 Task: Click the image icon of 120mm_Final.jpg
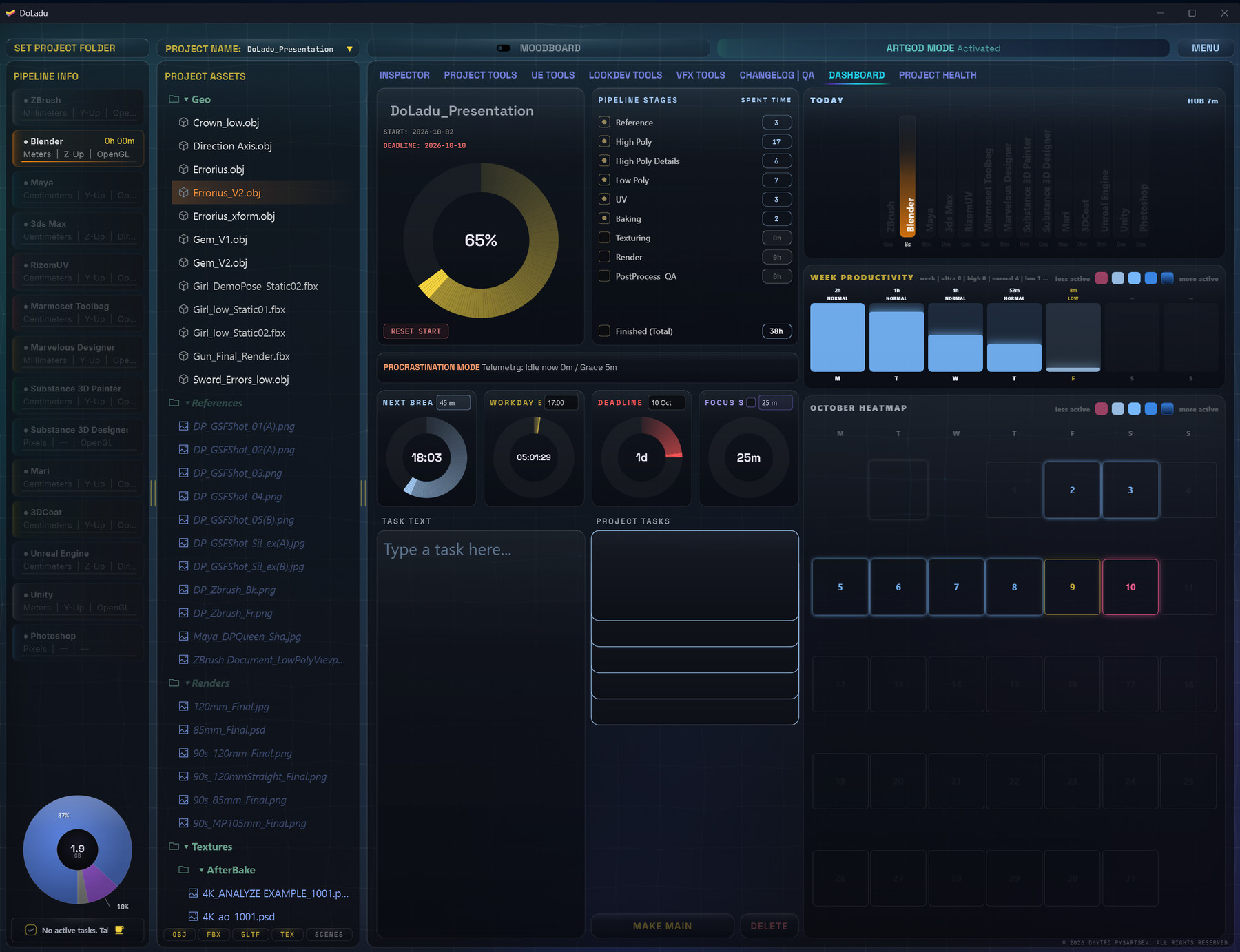(x=183, y=706)
